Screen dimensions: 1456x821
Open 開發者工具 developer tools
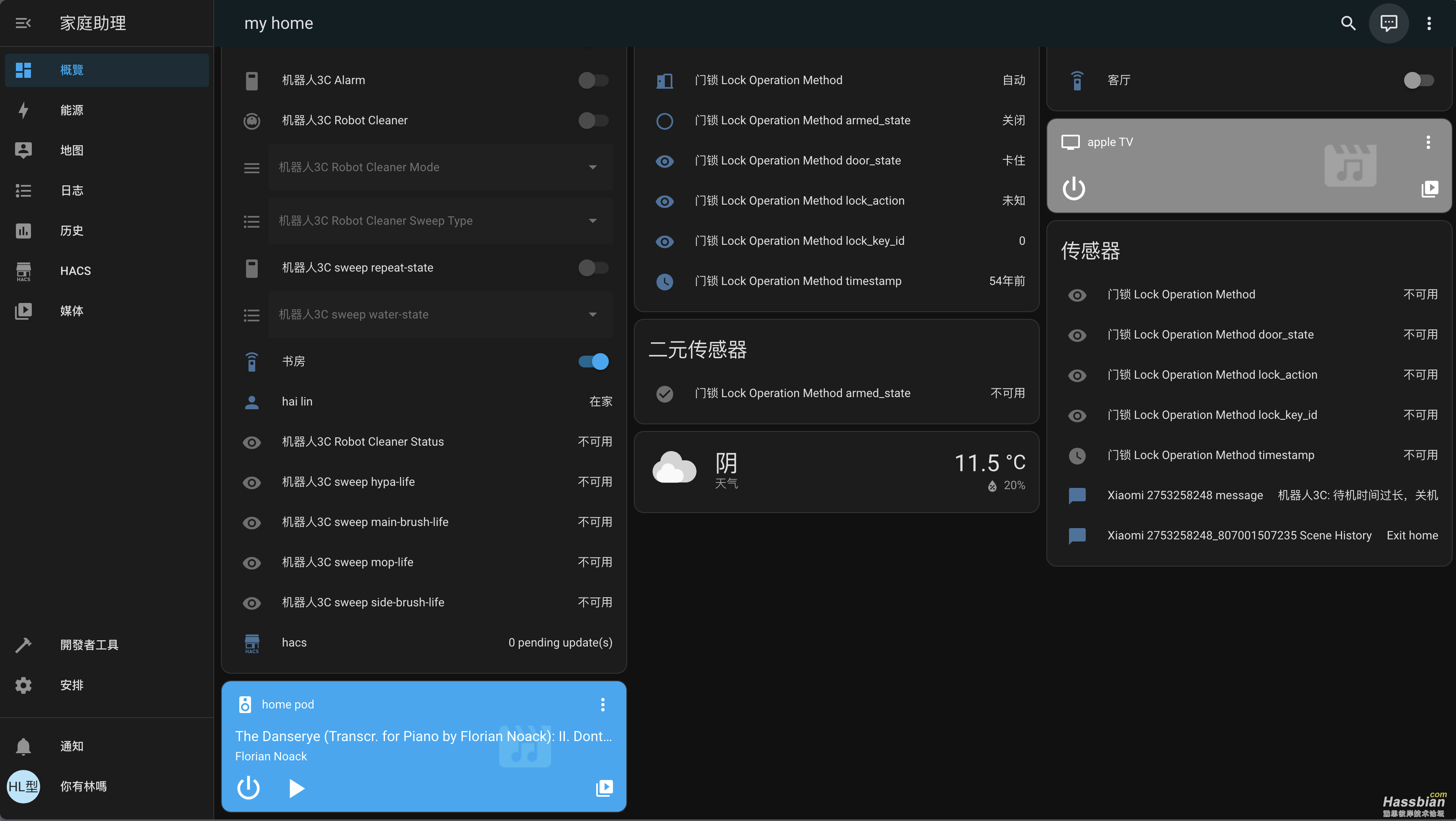[107, 645]
